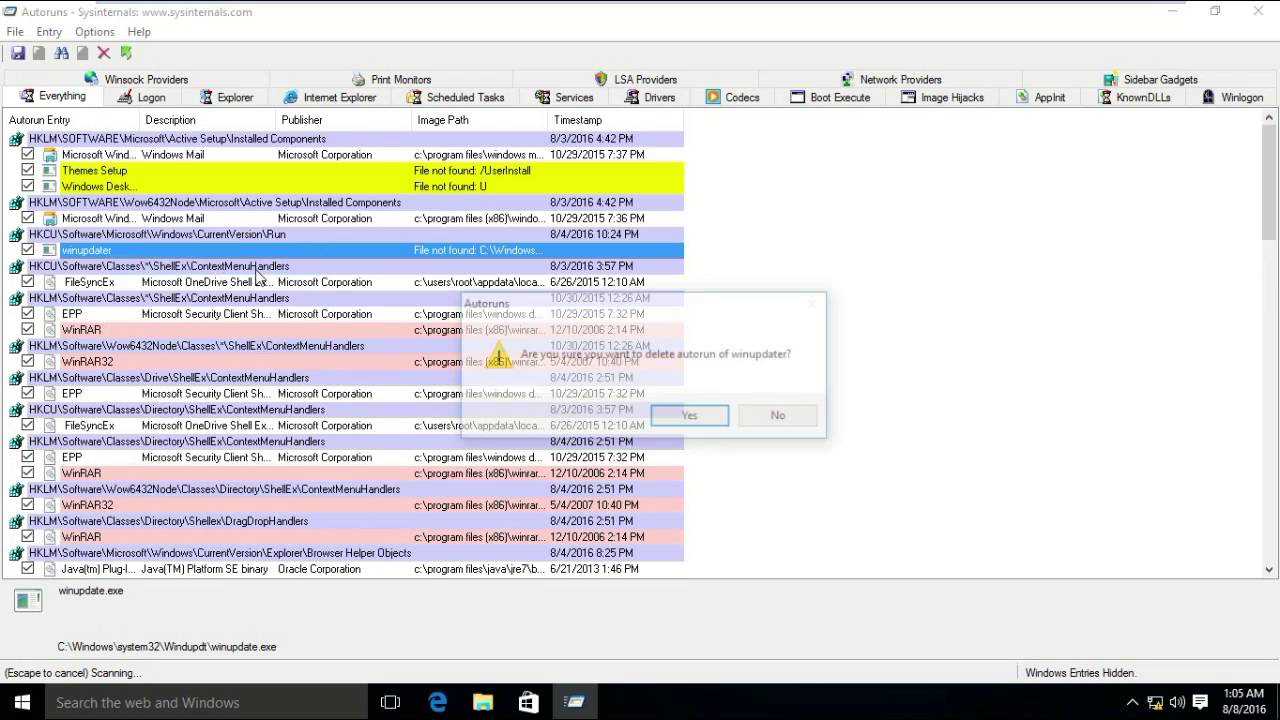The width and height of the screenshot is (1280, 720).
Task: Switch to the Scheduled Tasks tab
Action: pos(455,98)
